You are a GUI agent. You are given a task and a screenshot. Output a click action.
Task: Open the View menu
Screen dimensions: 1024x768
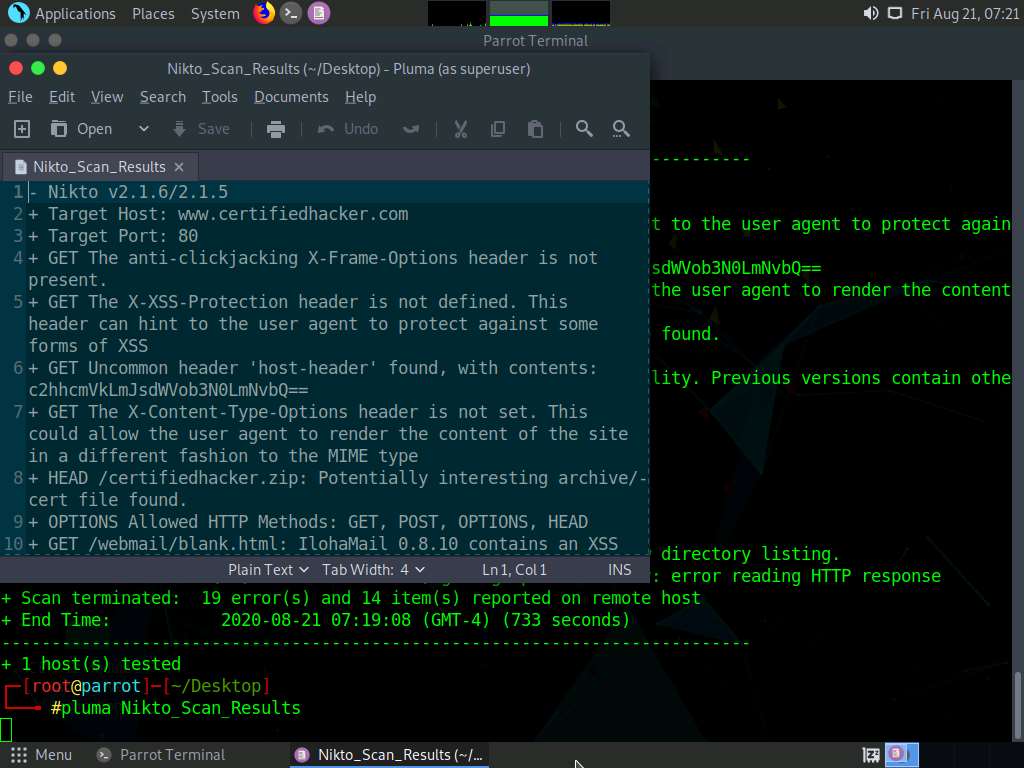click(x=107, y=97)
